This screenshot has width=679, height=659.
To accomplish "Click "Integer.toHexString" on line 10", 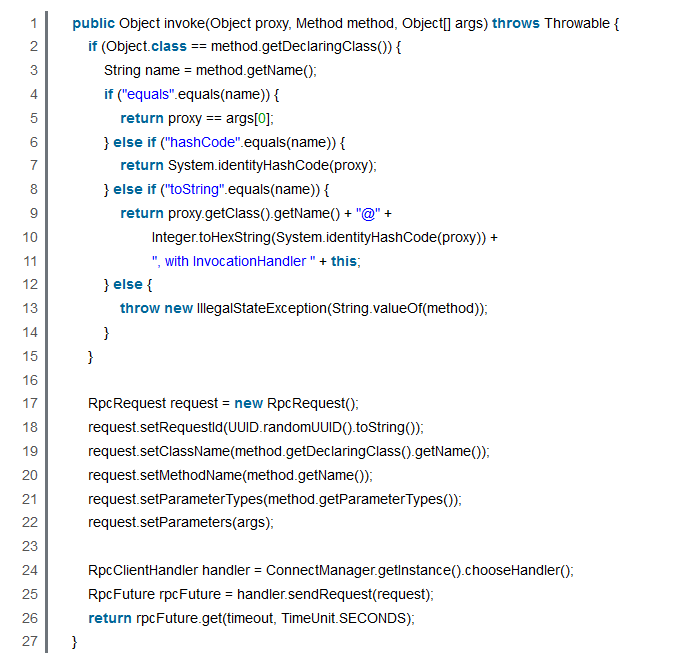I will [211, 237].
